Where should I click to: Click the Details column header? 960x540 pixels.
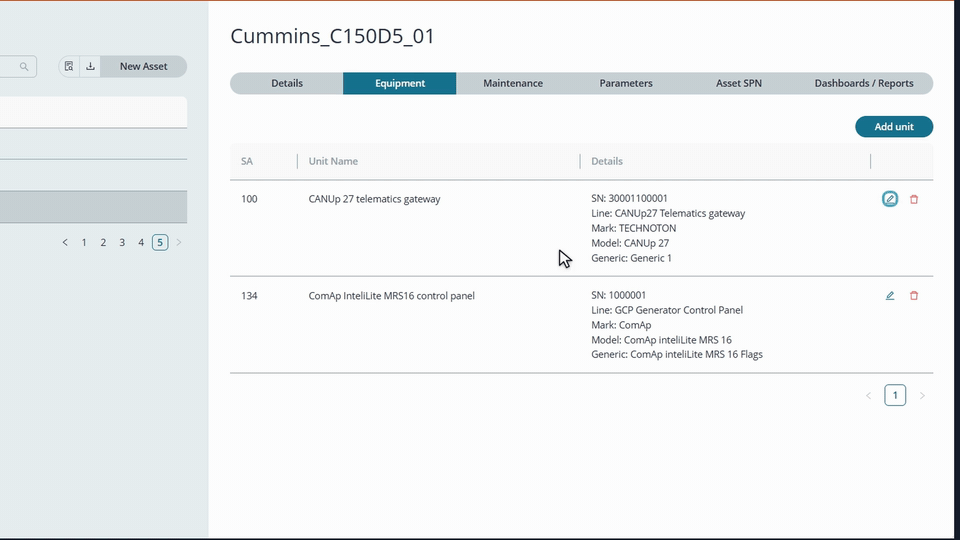click(607, 161)
